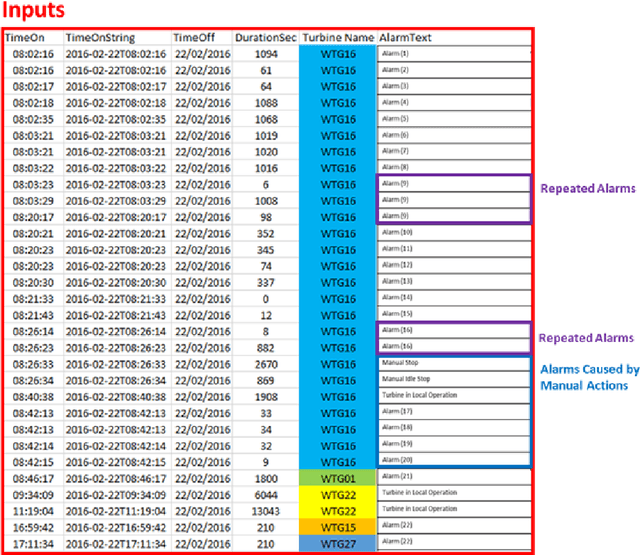640x555 pixels.
Task: Click the Alarm (21) text cell
Action: point(454,476)
